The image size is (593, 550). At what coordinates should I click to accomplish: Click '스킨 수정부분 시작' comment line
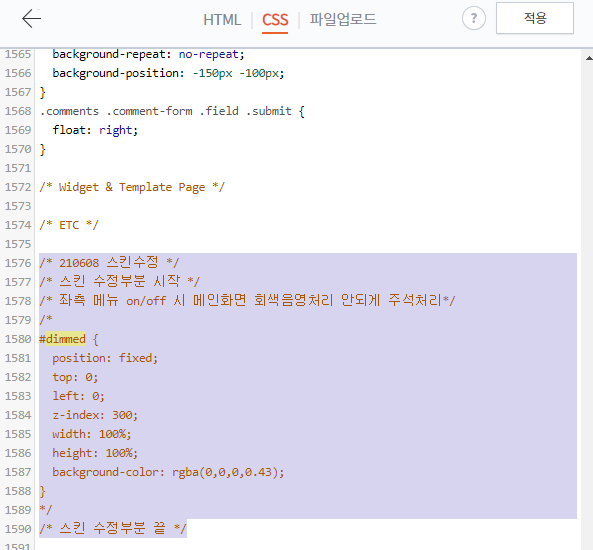(120, 281)
